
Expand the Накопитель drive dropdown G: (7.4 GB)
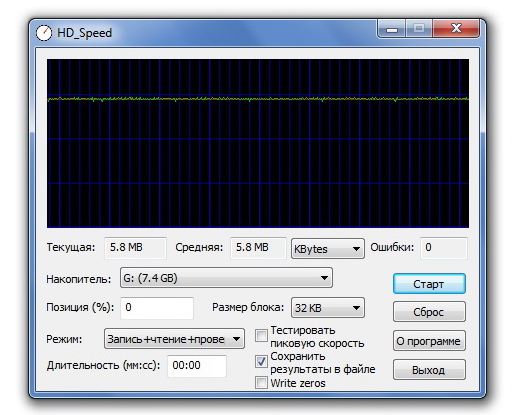click(226, 278)
